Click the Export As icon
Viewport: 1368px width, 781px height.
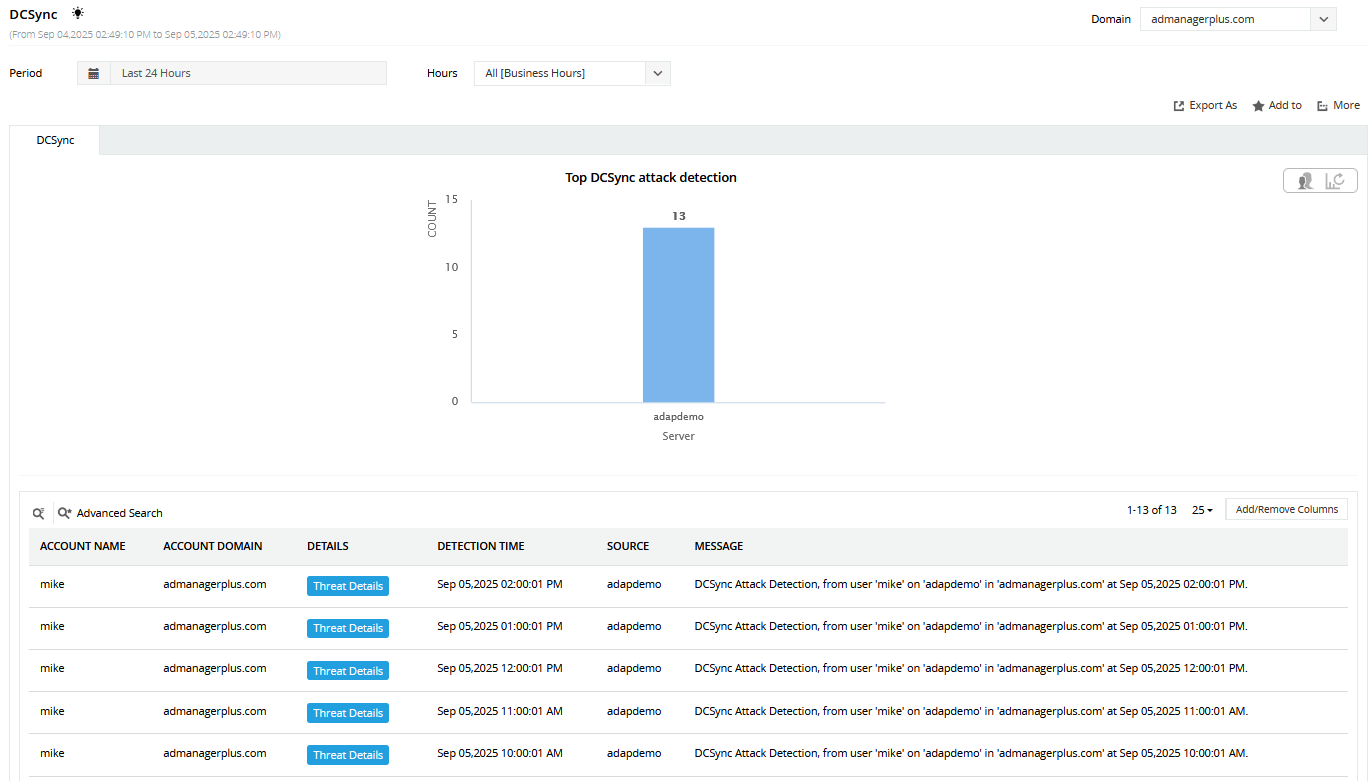tap(1179, 106)
